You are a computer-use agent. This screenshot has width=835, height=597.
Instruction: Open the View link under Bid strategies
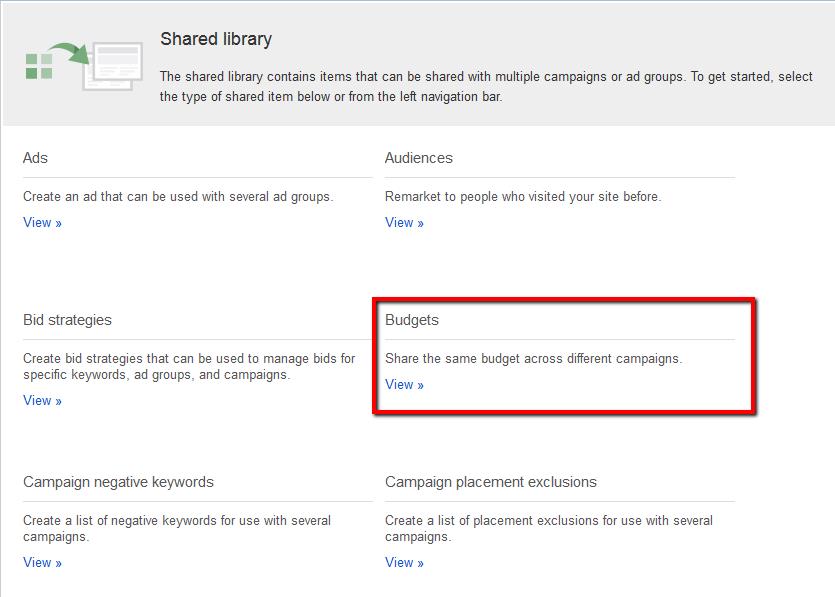pos(42,401)
